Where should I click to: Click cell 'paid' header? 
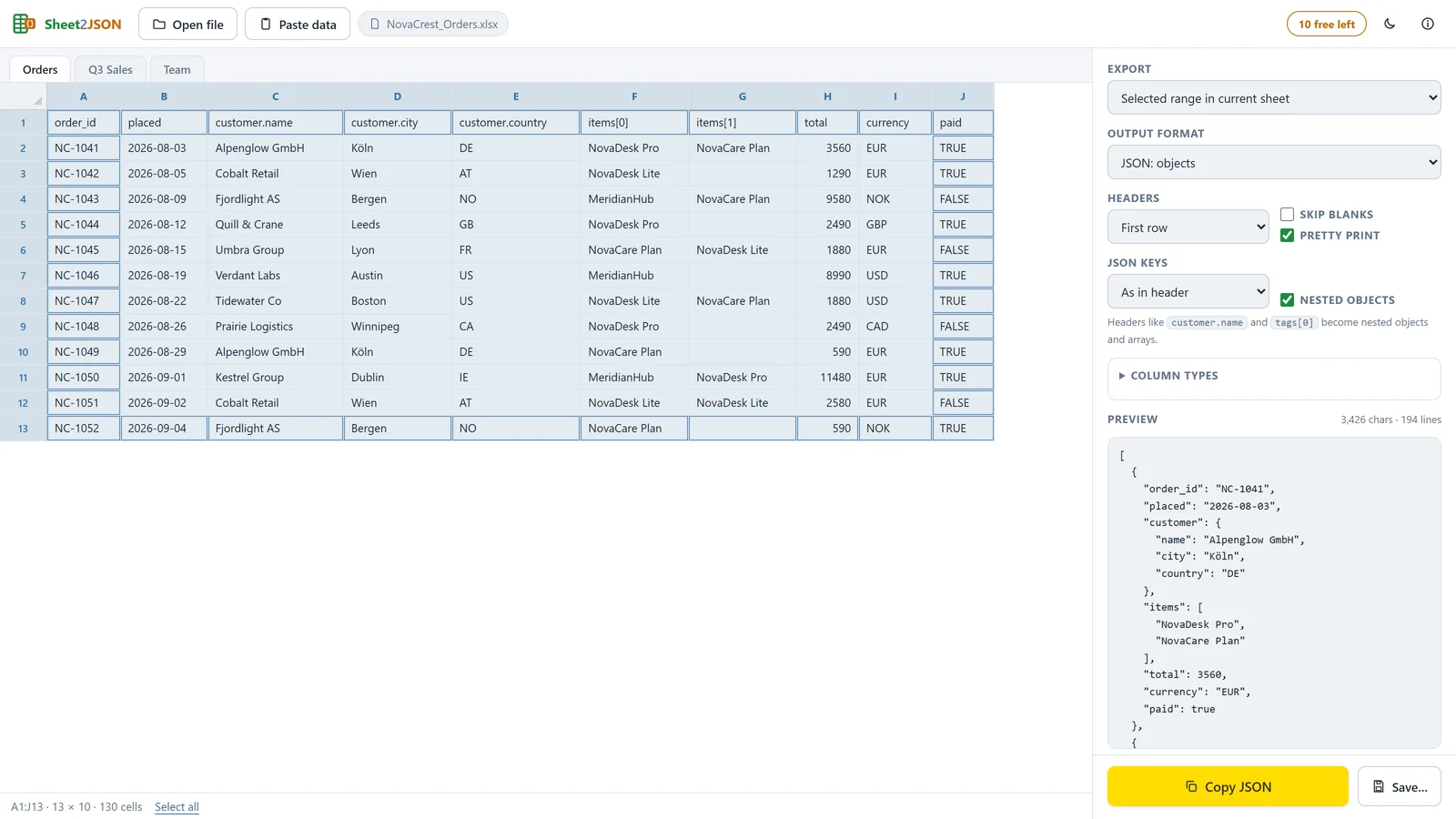tap(963, 122)
